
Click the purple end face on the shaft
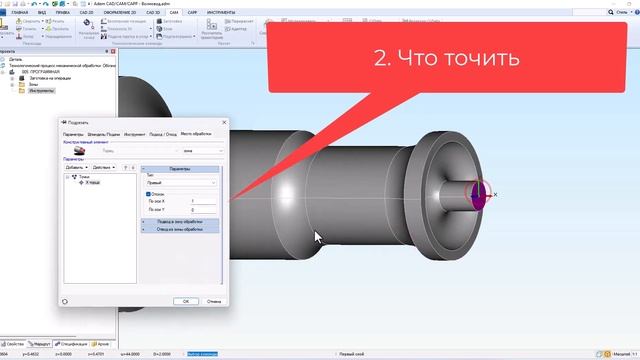pos(478,196)
